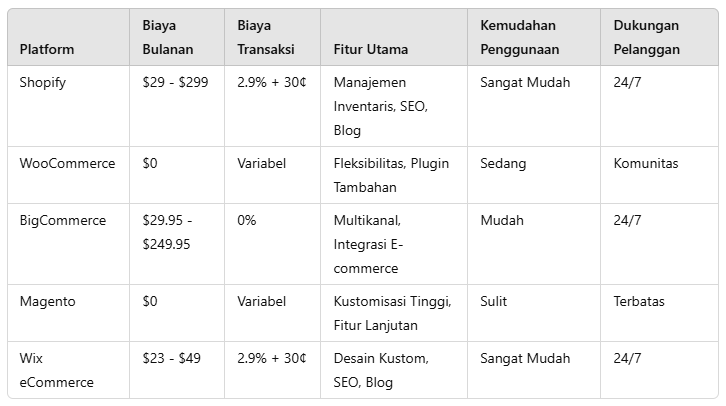The width and height of the screenshot is (726, 406).
Task: Select the Fleksibilitas, Plugin Tambahan cell
Action: [x=391, y=175]
